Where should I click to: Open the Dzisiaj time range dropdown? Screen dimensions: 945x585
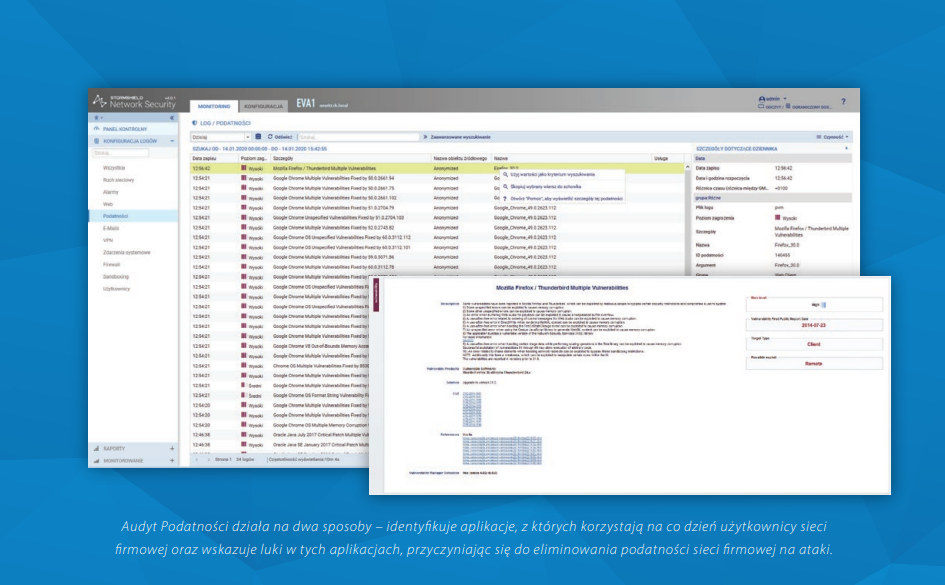220,136
